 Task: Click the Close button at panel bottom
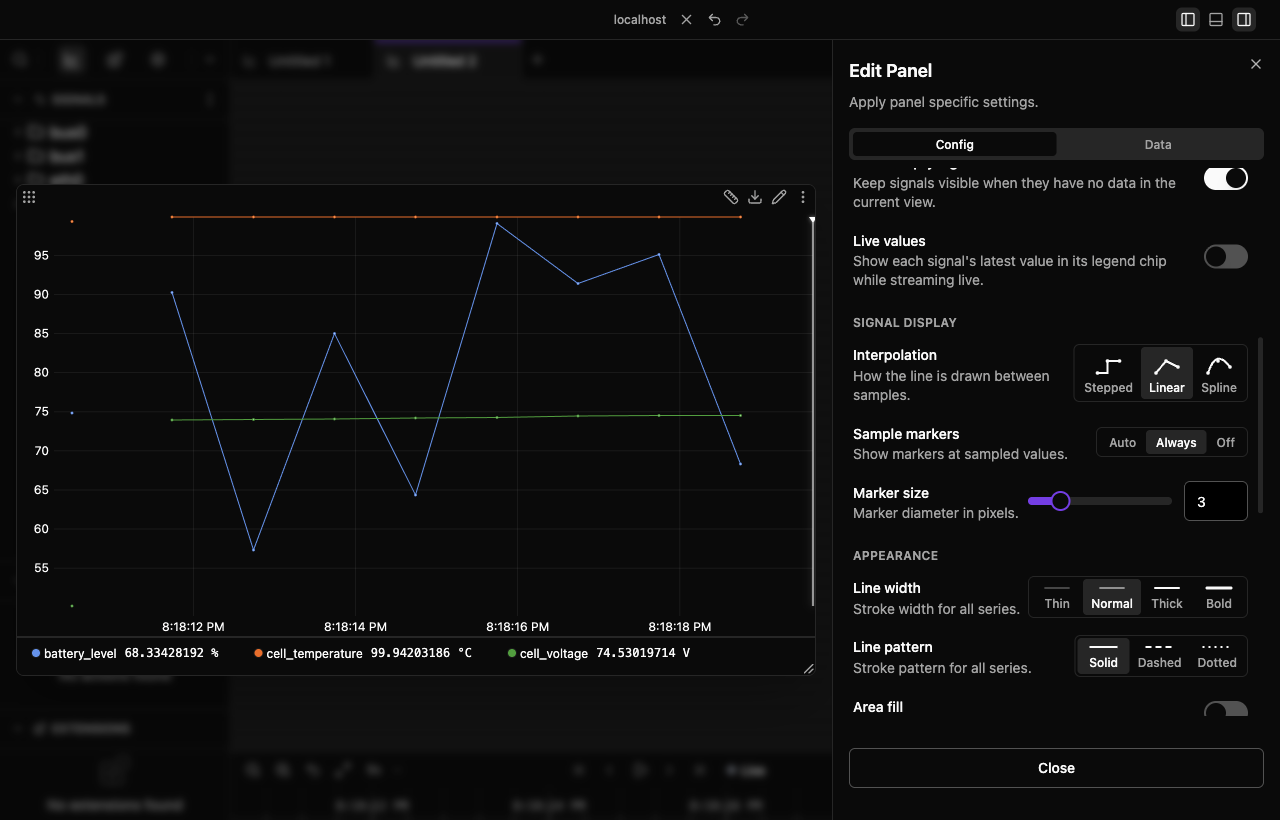(x=1056, y=768)
